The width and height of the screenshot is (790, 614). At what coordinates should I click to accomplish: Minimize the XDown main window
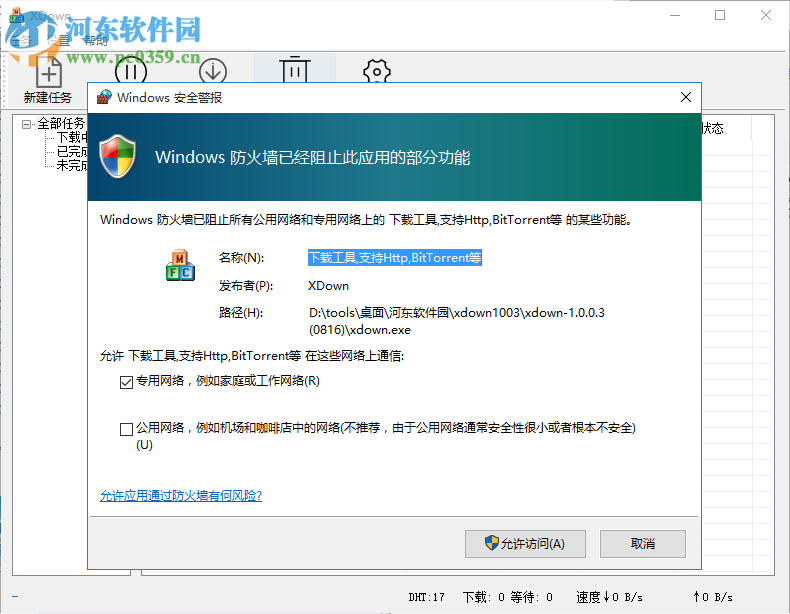(675, 15)
